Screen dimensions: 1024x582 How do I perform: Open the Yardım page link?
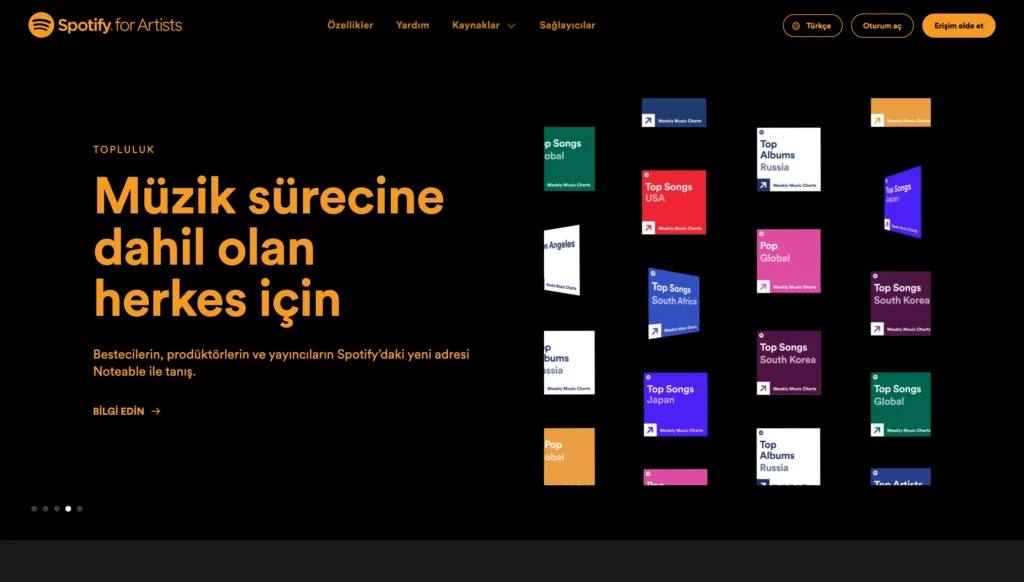pos(413,25)
